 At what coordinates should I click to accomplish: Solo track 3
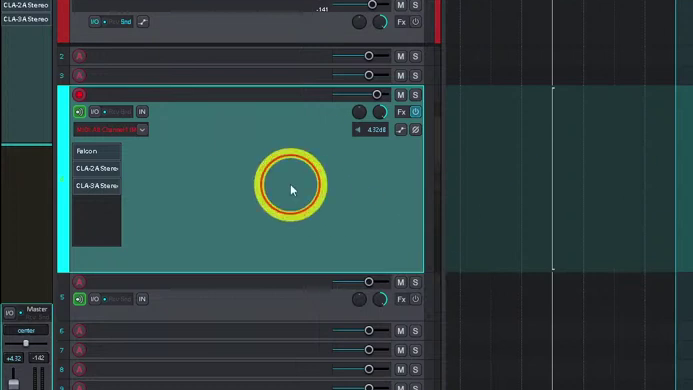click(x=415, y=76)
